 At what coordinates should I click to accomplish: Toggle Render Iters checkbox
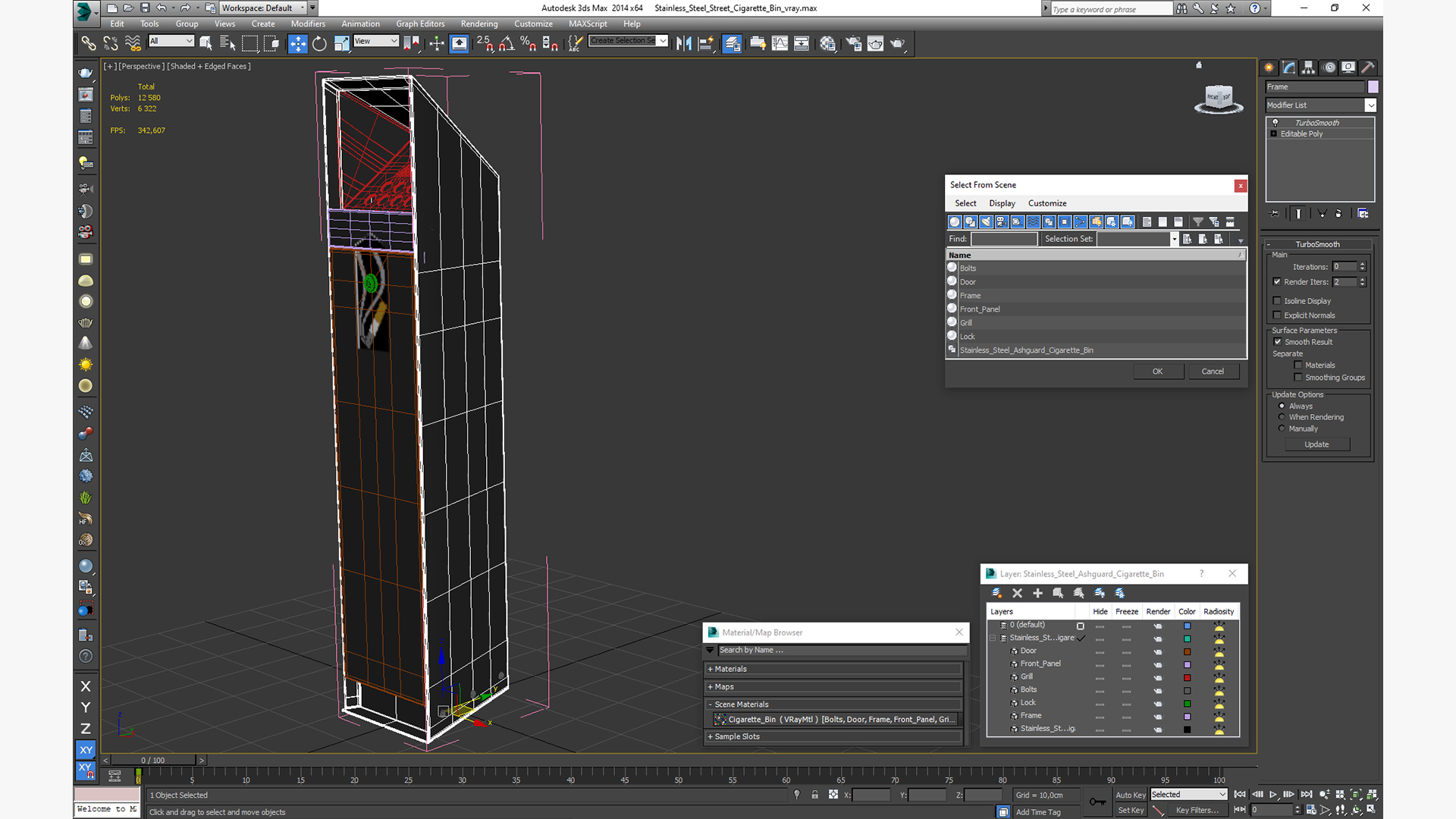[x=1277, y=282]
